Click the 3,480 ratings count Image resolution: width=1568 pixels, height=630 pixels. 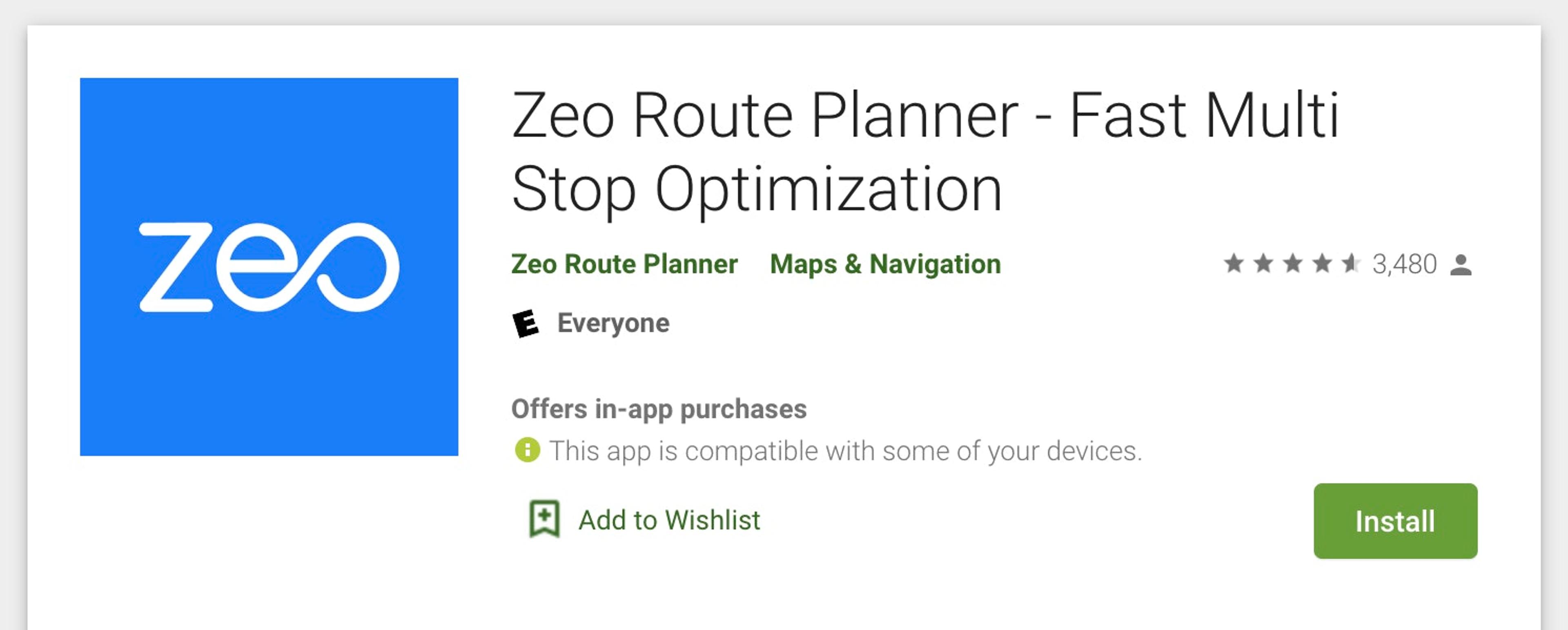tap(1404, 264)
